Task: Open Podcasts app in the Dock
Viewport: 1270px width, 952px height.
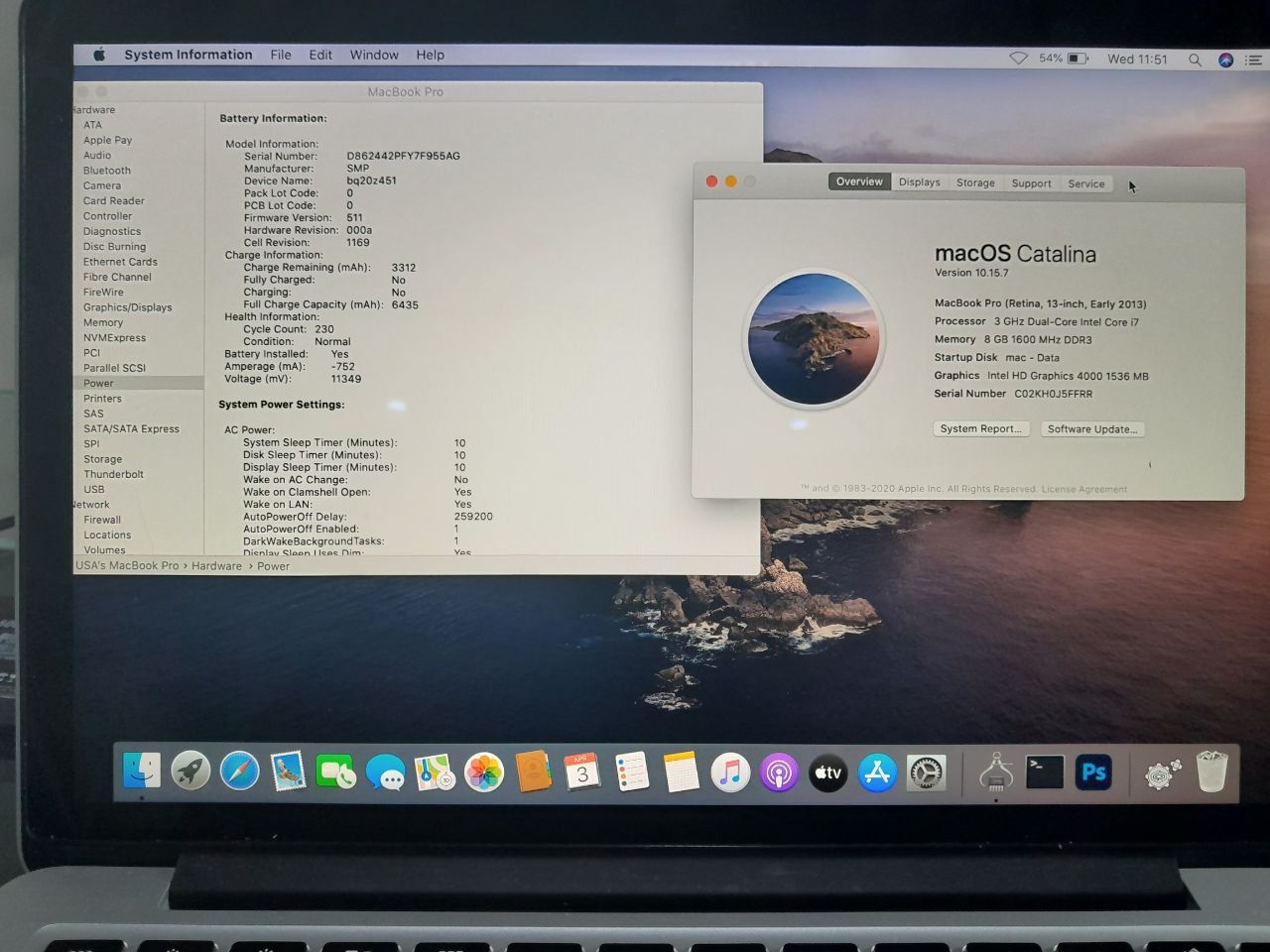Action: pyautogui.click(x=779, y=773)
